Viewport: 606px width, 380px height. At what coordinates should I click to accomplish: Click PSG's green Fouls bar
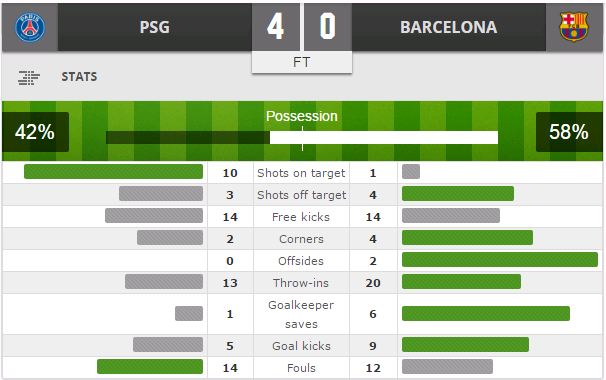150,366
